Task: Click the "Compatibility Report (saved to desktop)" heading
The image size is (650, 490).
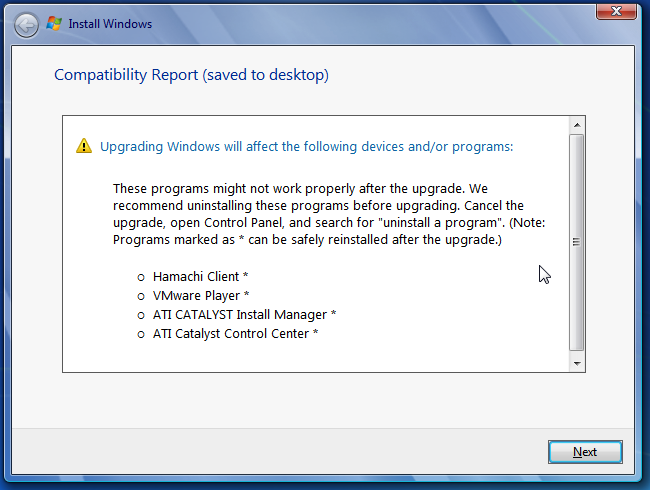Action: click(x=192, y=75)
